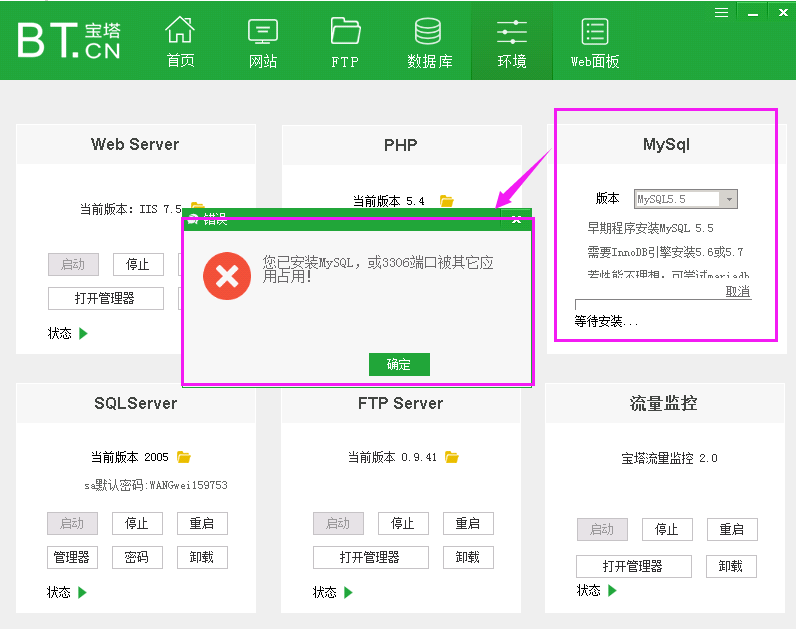
Task: Click 流量监控 重启 button
Action: tap(732, 529)
